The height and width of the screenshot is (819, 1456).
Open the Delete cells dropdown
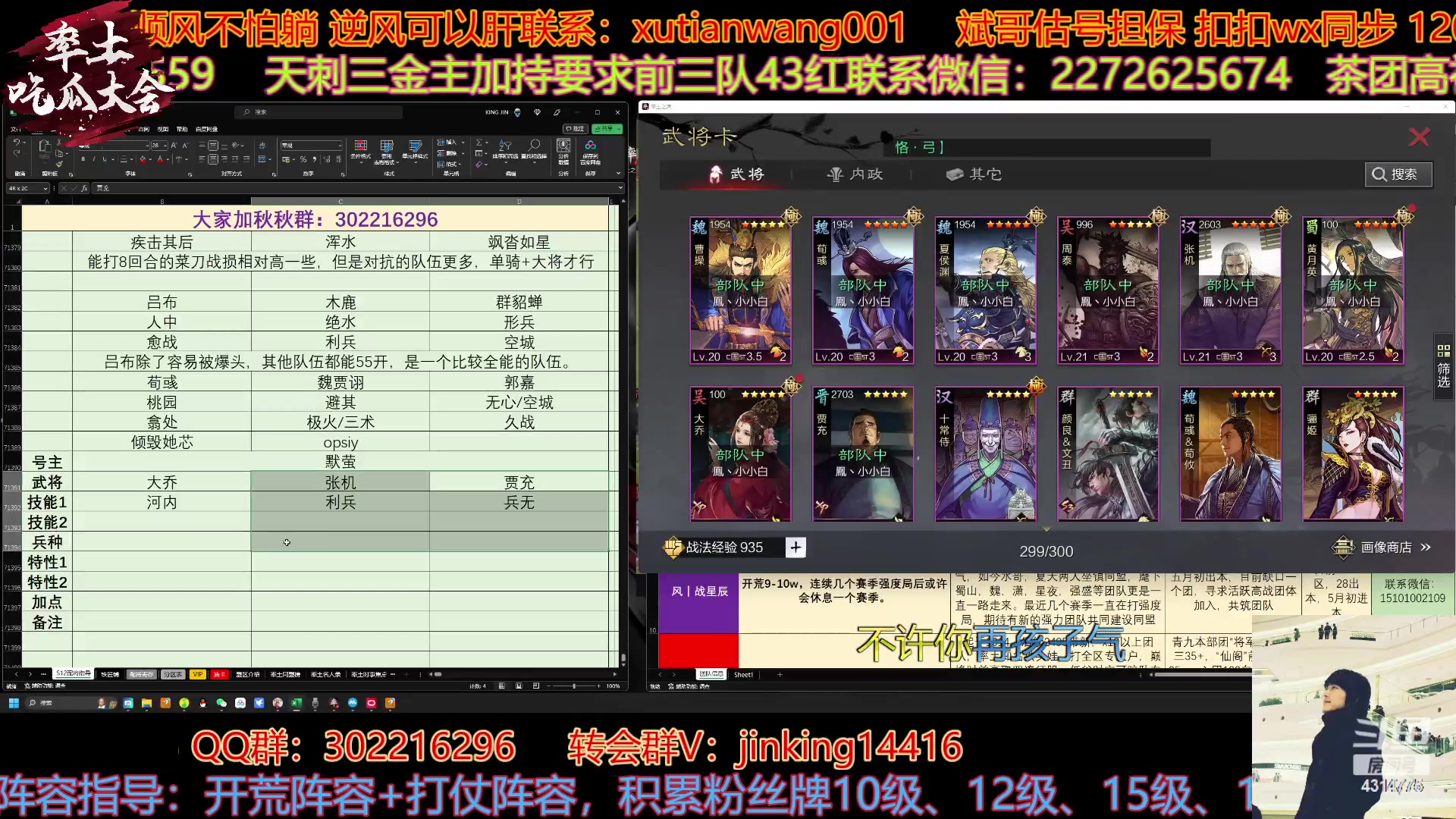click(451, 153)
